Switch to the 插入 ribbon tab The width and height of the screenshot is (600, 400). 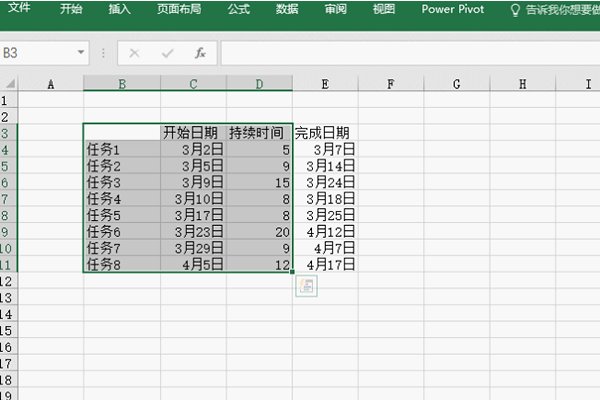click(119, 9)
